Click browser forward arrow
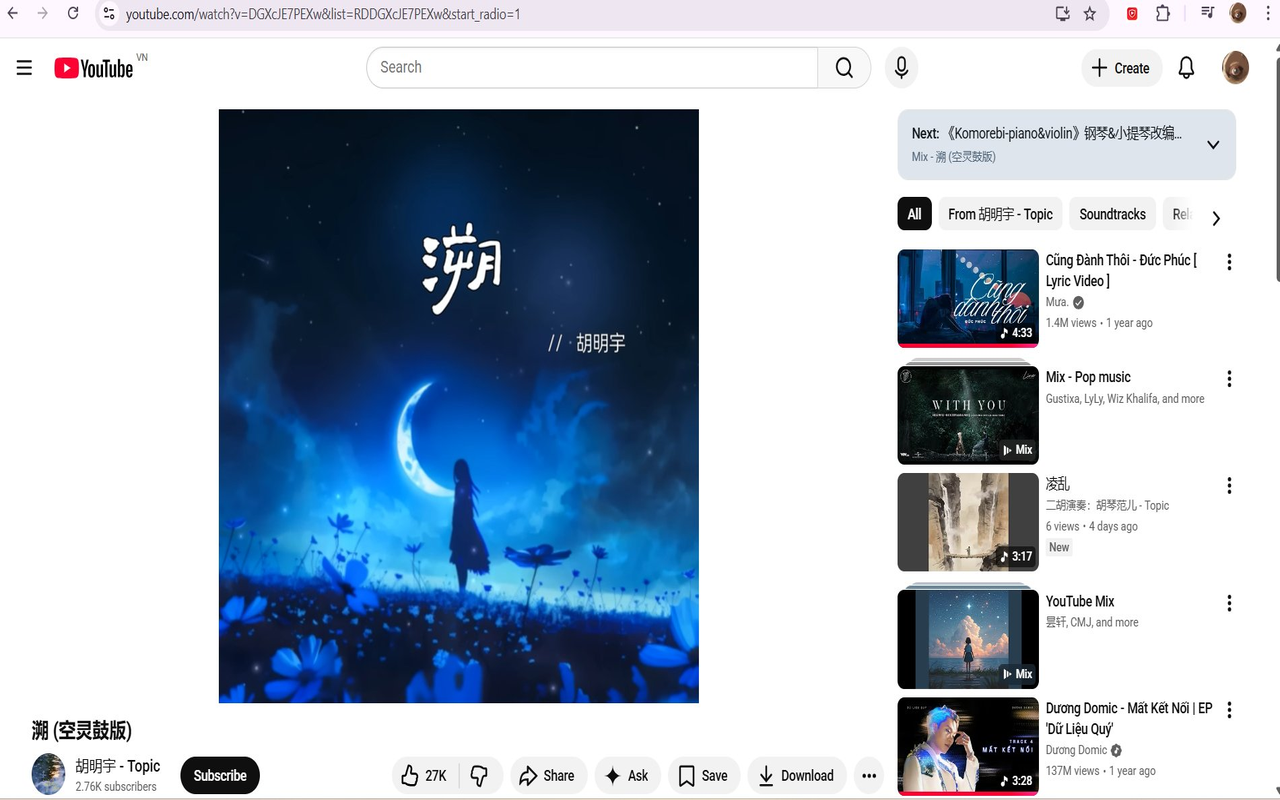 [43, 14]
